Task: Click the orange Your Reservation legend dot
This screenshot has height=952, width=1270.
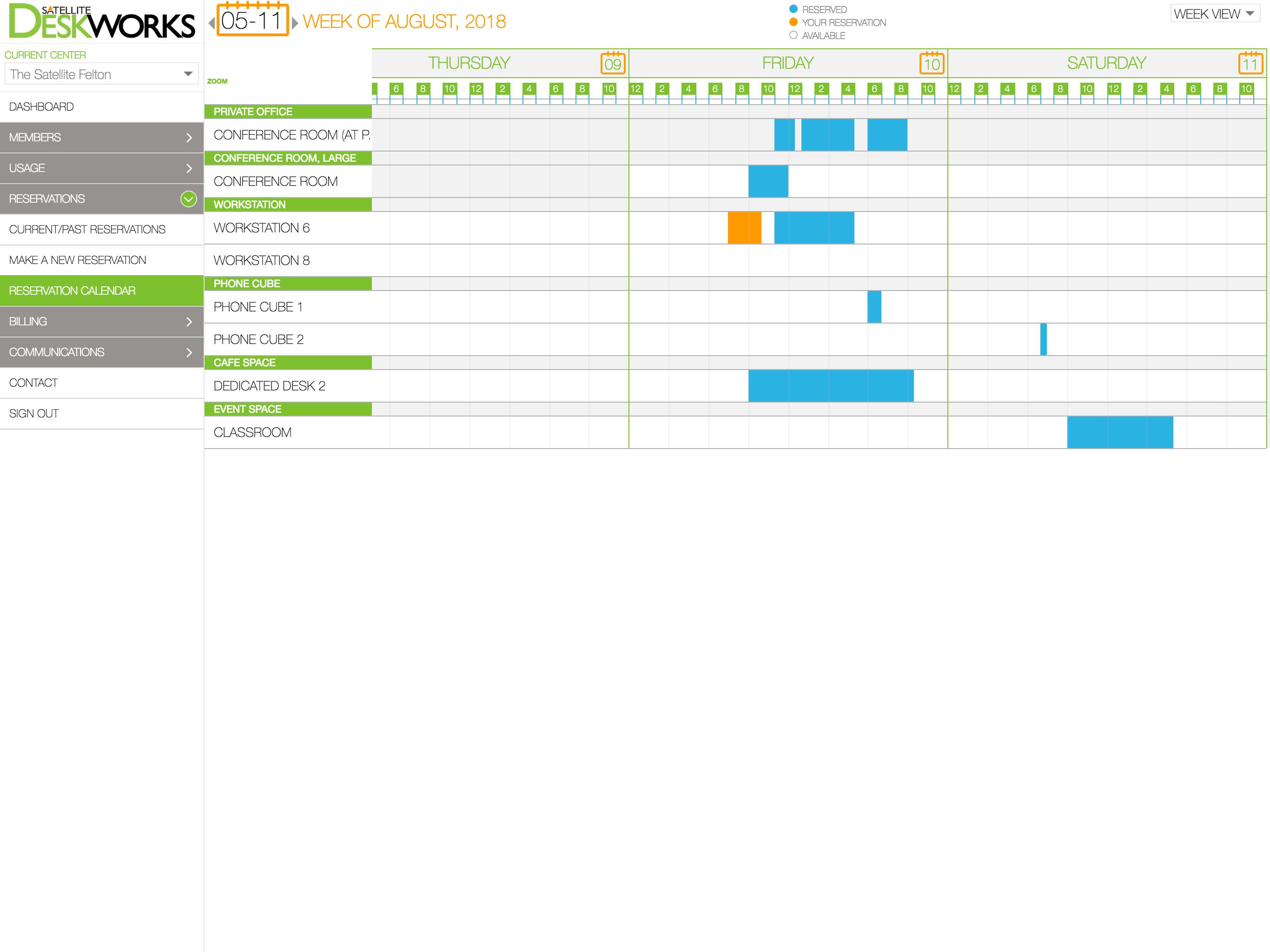Action: (793, 22)
